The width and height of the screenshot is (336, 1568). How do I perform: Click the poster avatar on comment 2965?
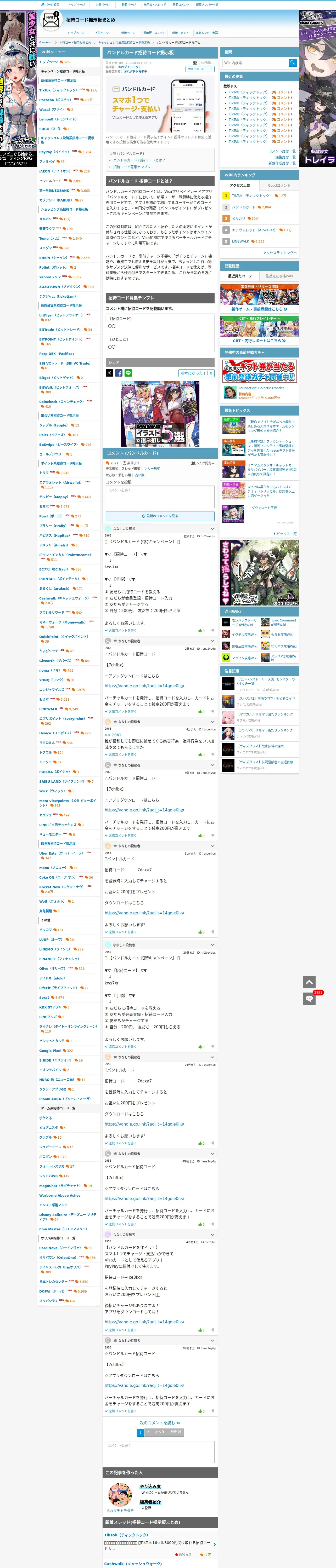click(x=108, y=529)
